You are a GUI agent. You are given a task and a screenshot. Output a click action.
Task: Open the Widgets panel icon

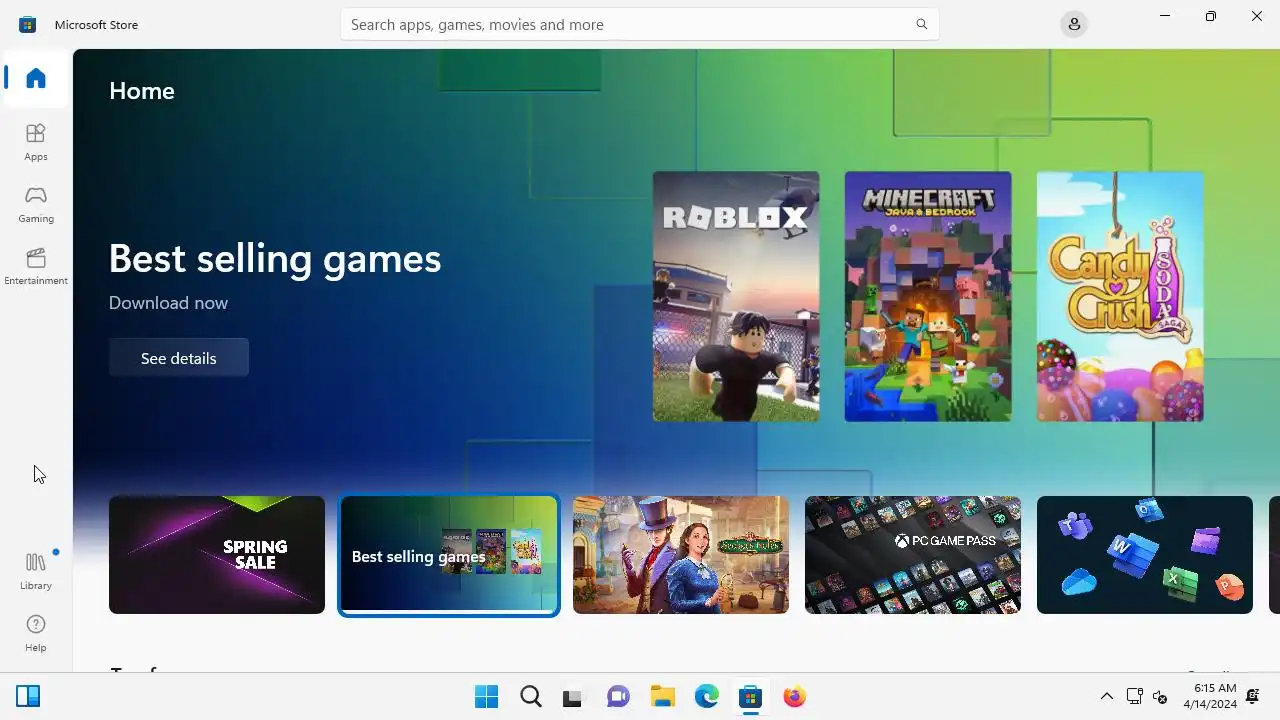click(28, 697)
